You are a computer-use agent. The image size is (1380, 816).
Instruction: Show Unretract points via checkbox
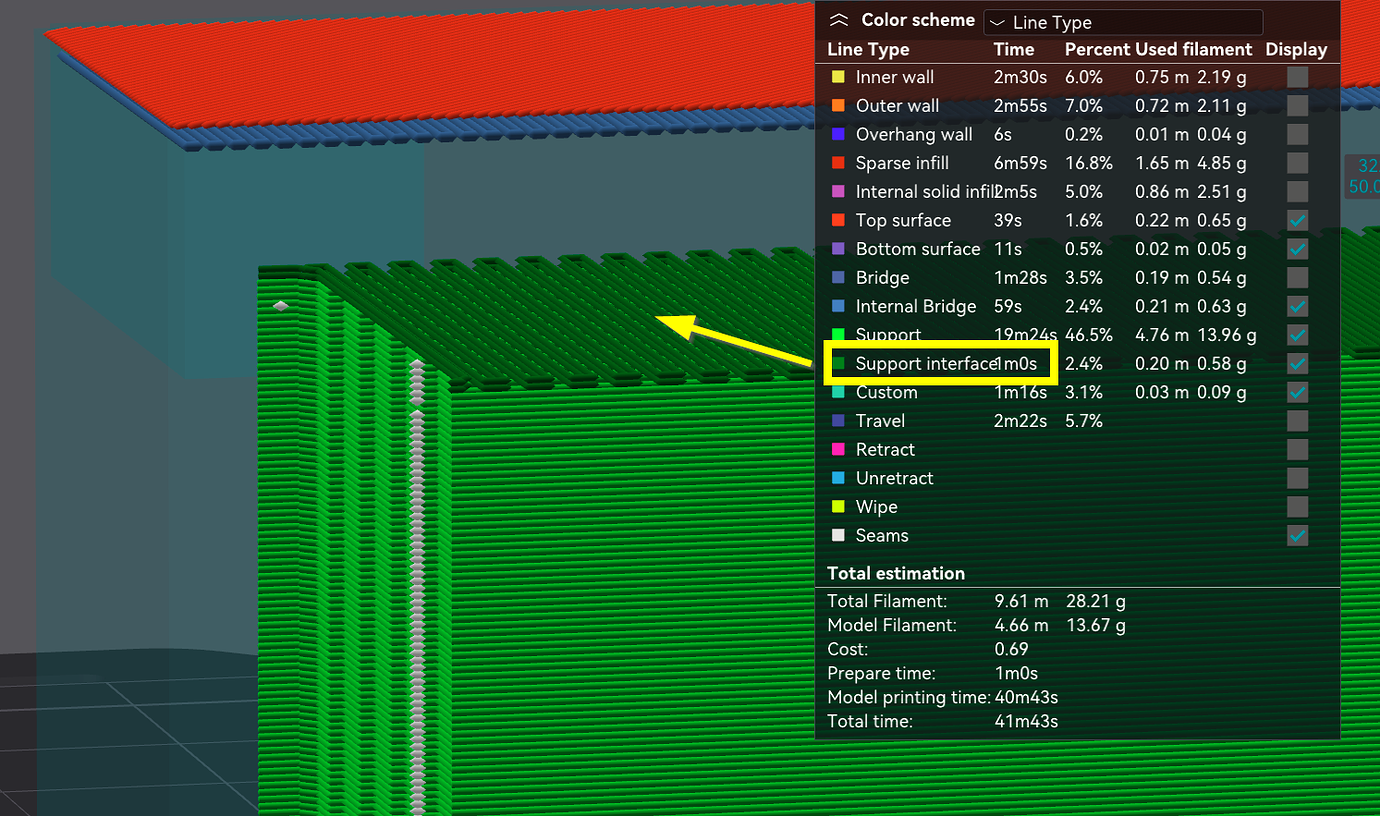[1297, 478]
